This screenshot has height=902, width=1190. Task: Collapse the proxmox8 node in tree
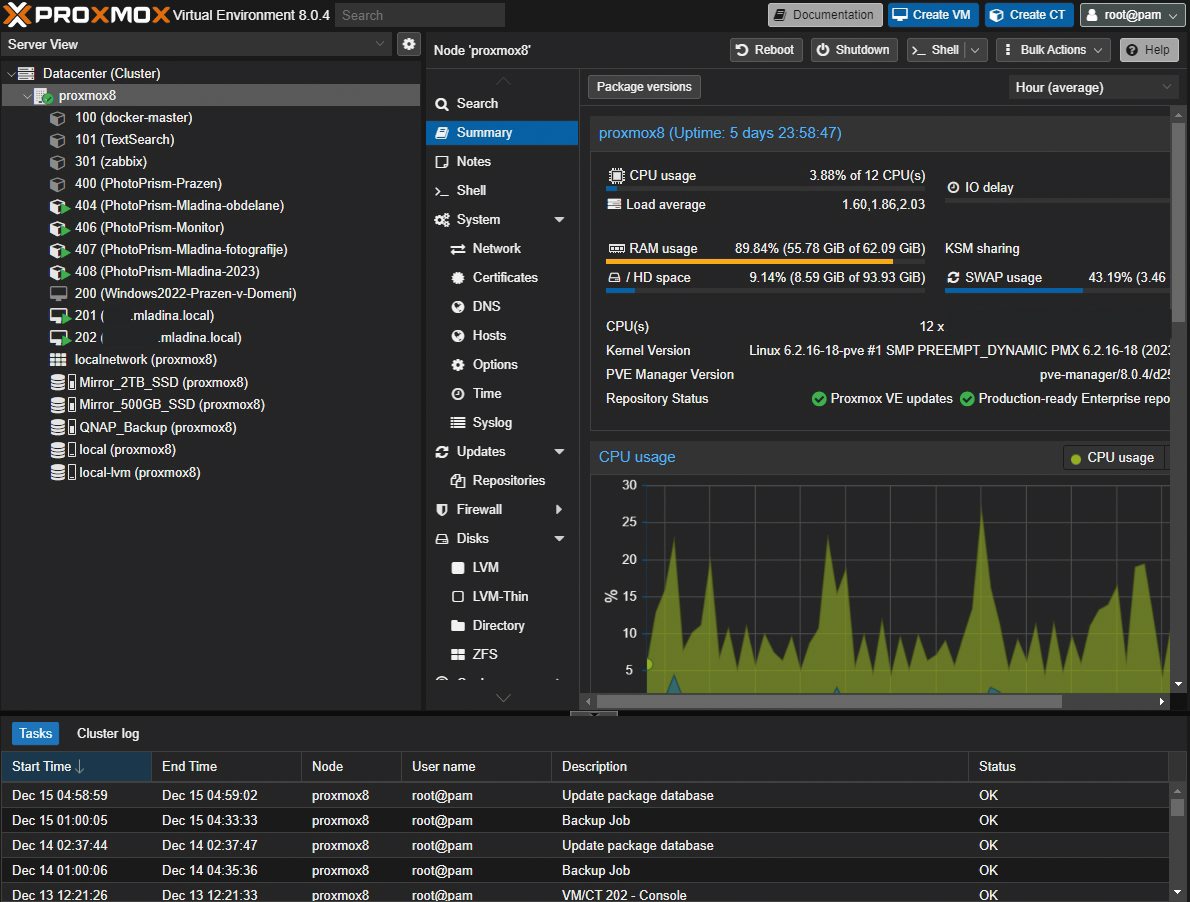(x=27, y=96)
